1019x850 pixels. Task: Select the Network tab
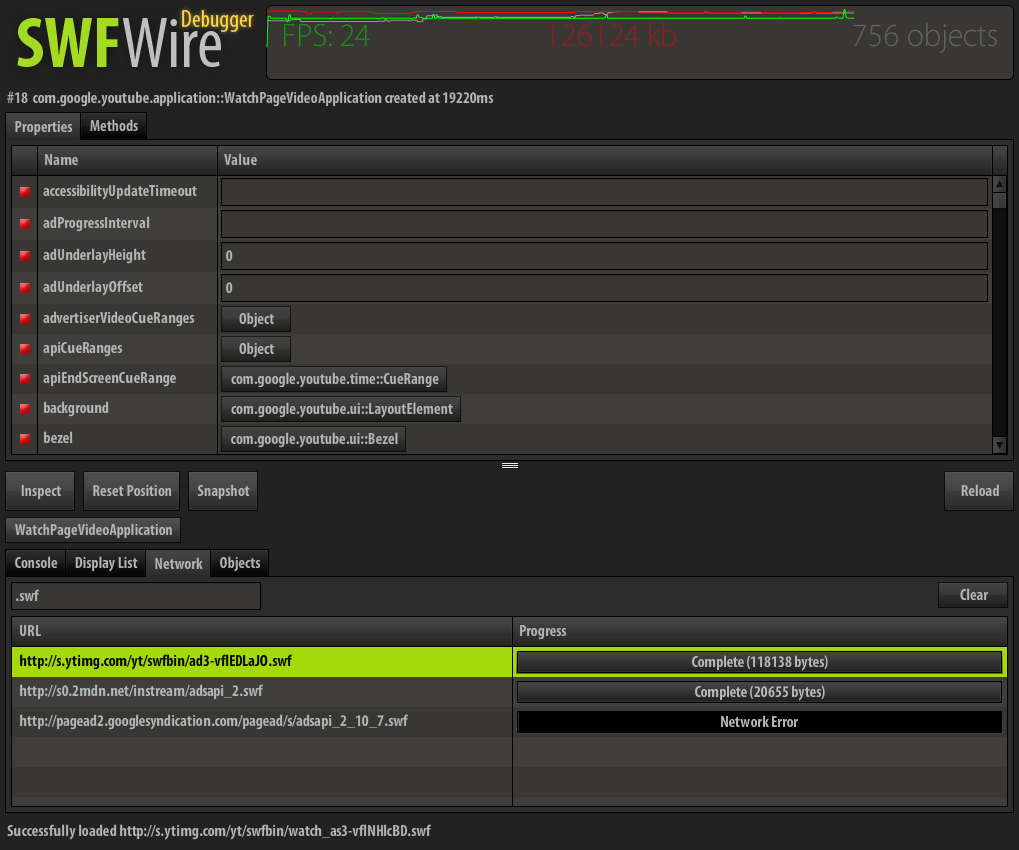pyautogui.click(x=178, y=563)
